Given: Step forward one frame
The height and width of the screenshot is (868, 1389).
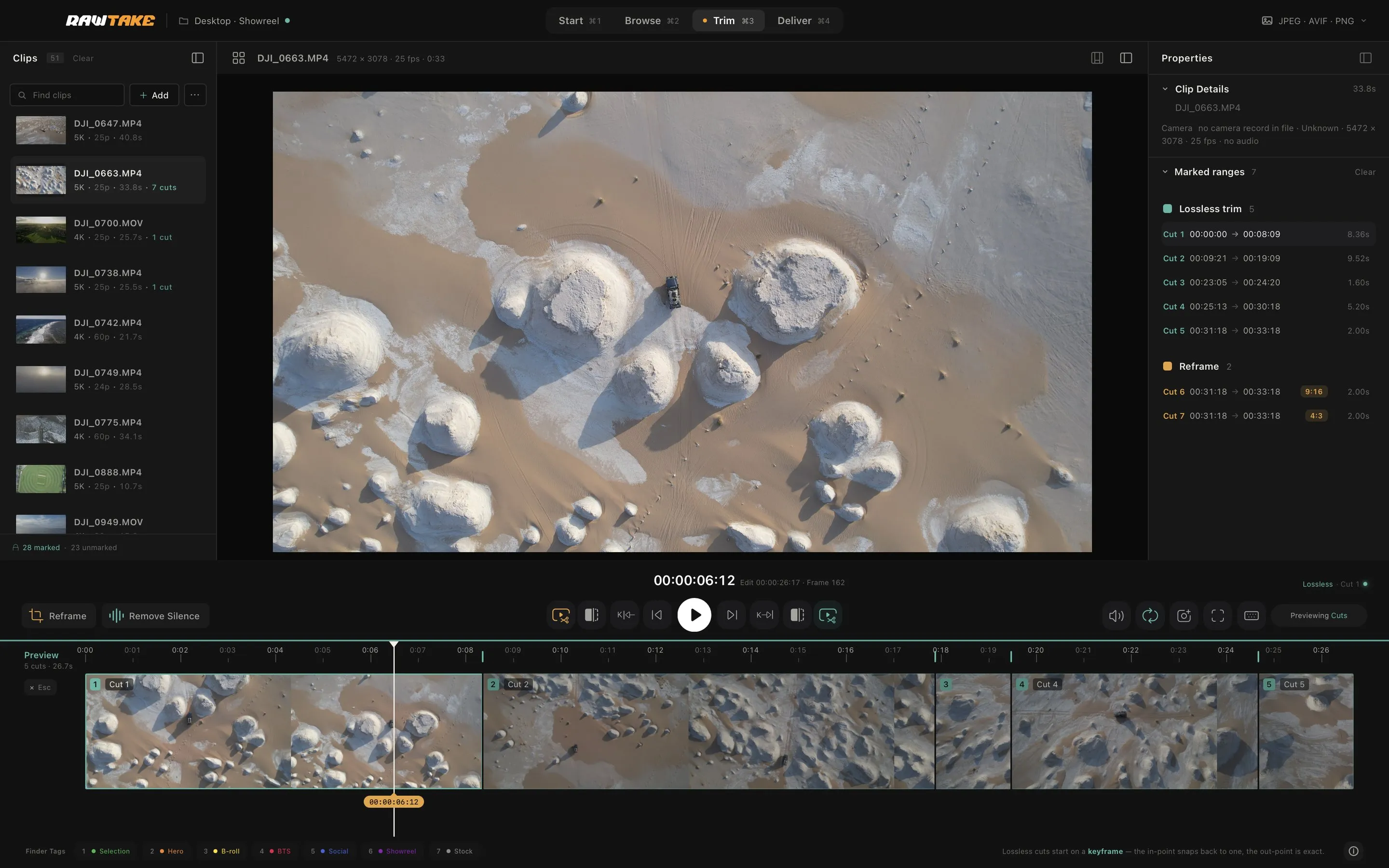Looking at the screenshot, I should click(732, 615).
